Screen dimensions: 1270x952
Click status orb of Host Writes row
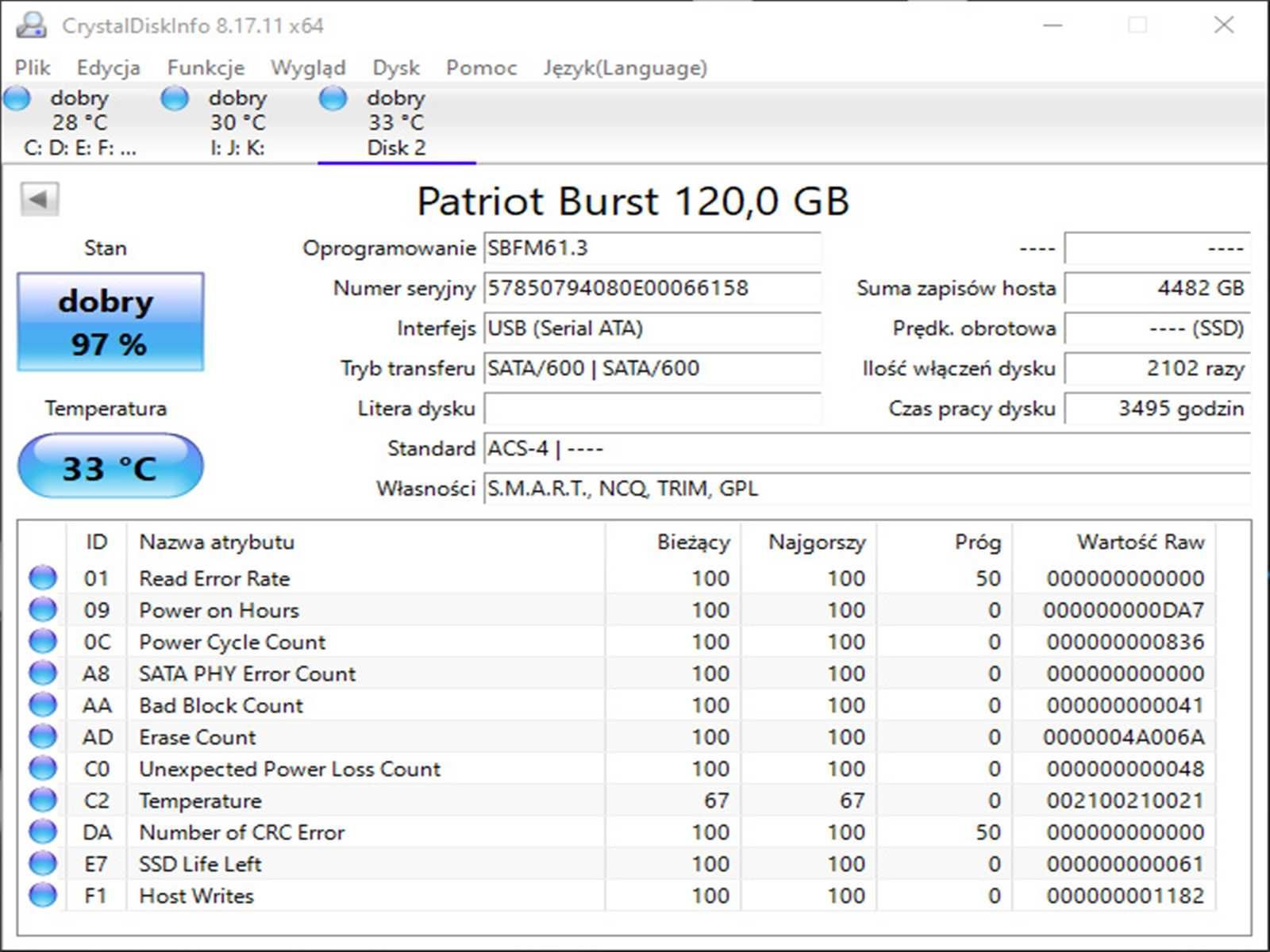(43, 895)
